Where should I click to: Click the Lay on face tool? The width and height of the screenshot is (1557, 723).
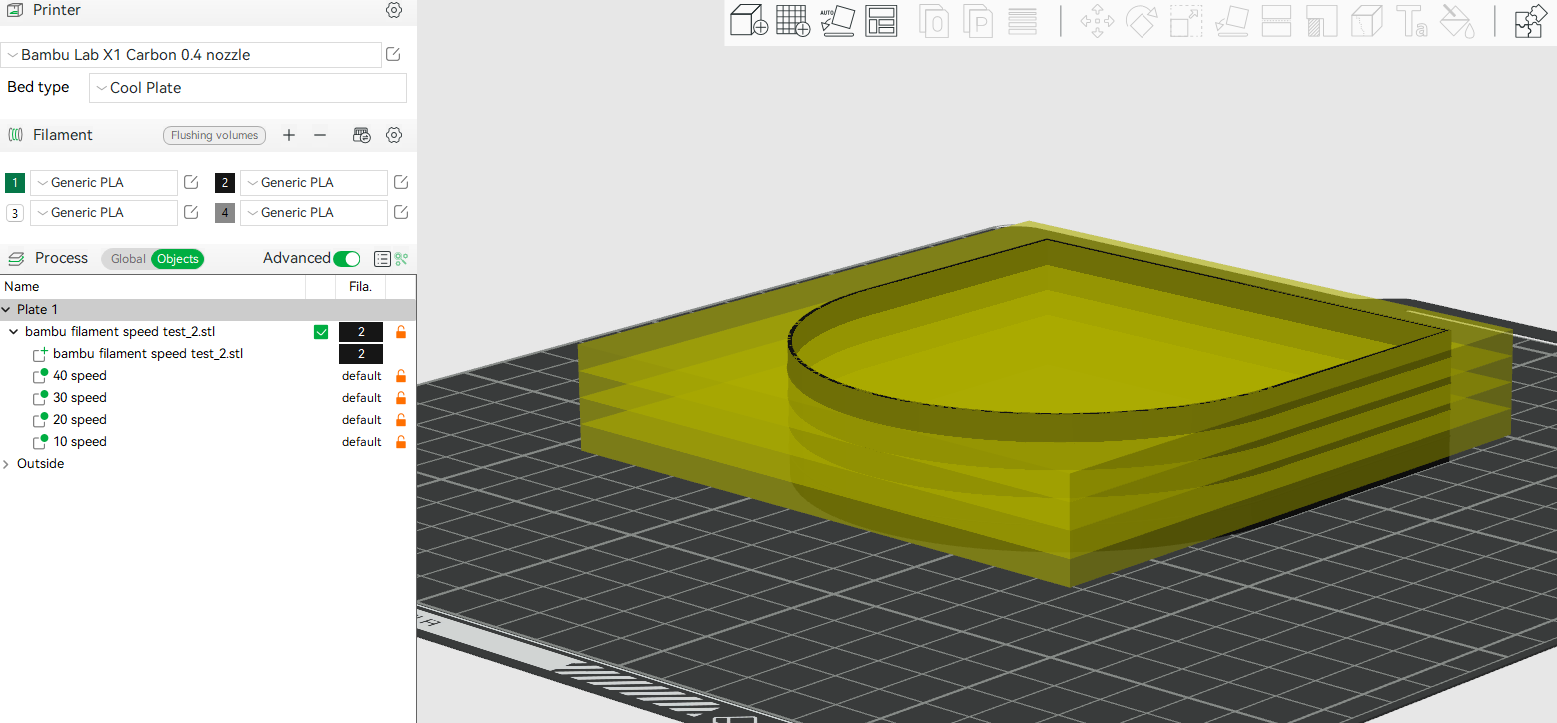[1231, 20]
